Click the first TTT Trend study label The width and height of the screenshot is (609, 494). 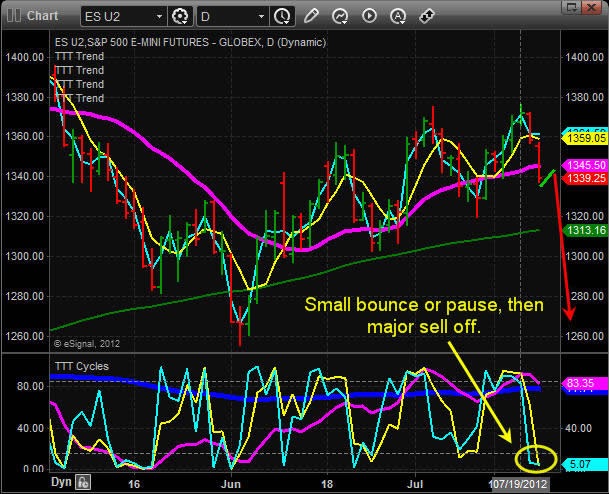[78, 57]
